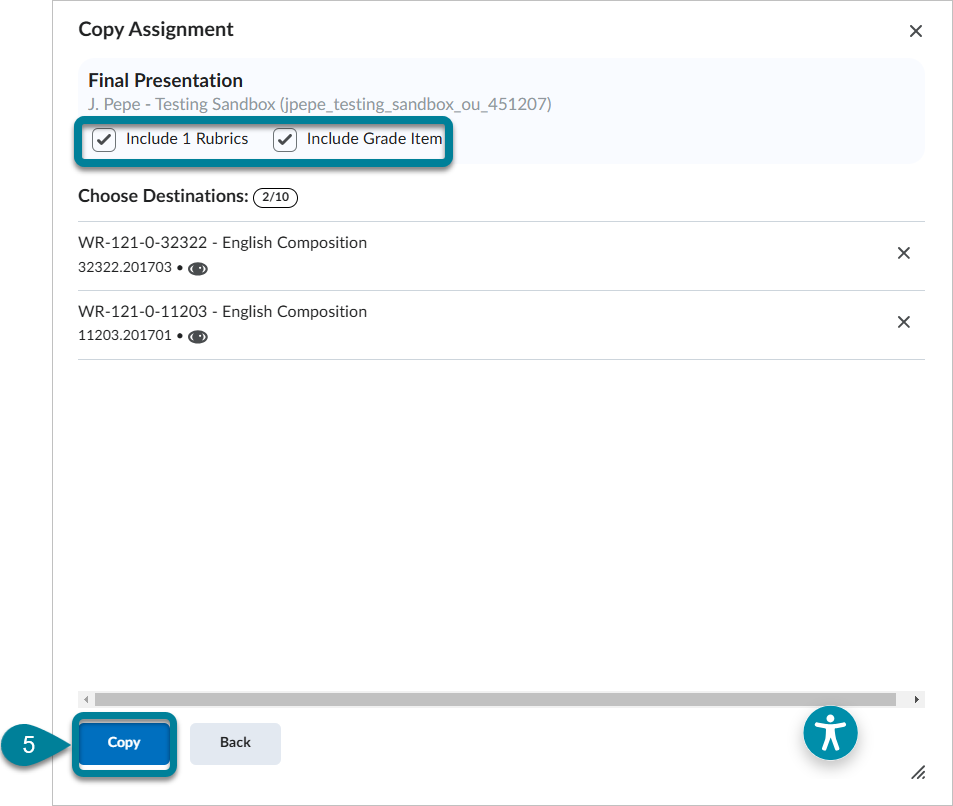The width and height of the screenshot is (953, 806).
Task: Click the right scrollbar arrow icon
Action: 915,699
